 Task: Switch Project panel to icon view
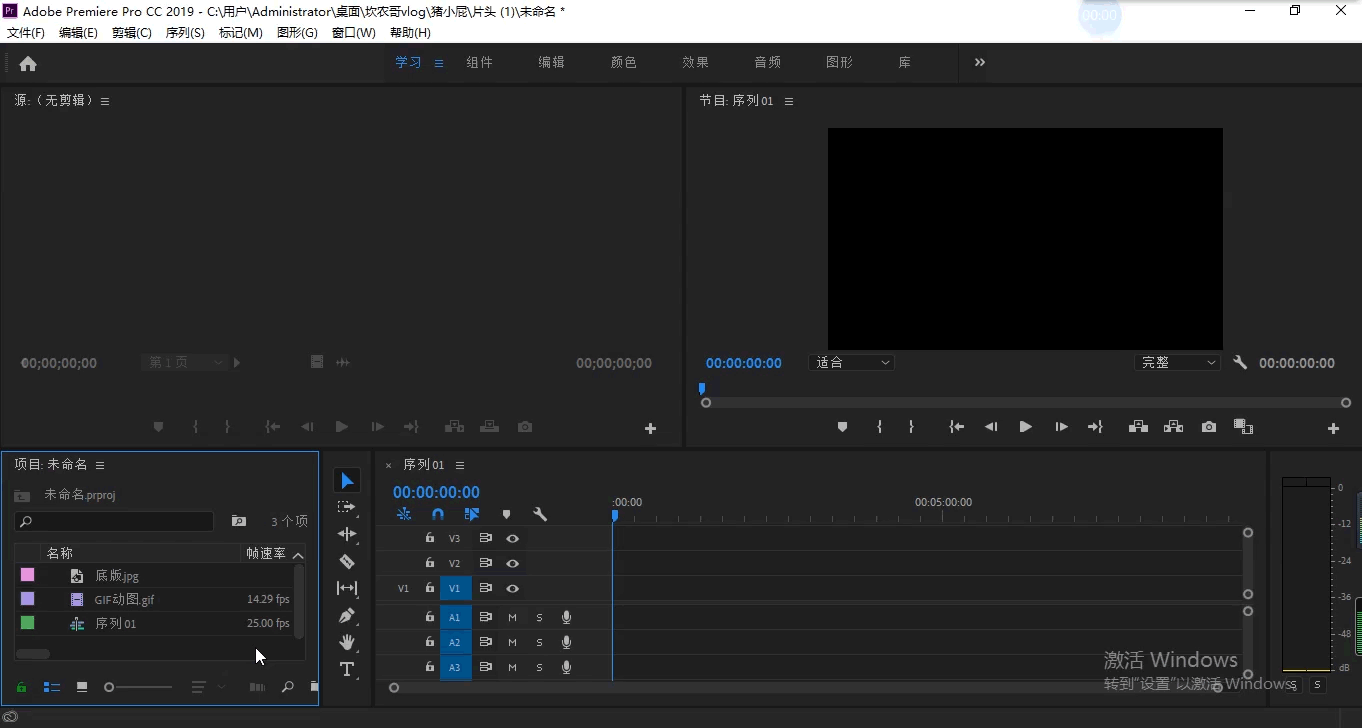click(x=82, y=687)
